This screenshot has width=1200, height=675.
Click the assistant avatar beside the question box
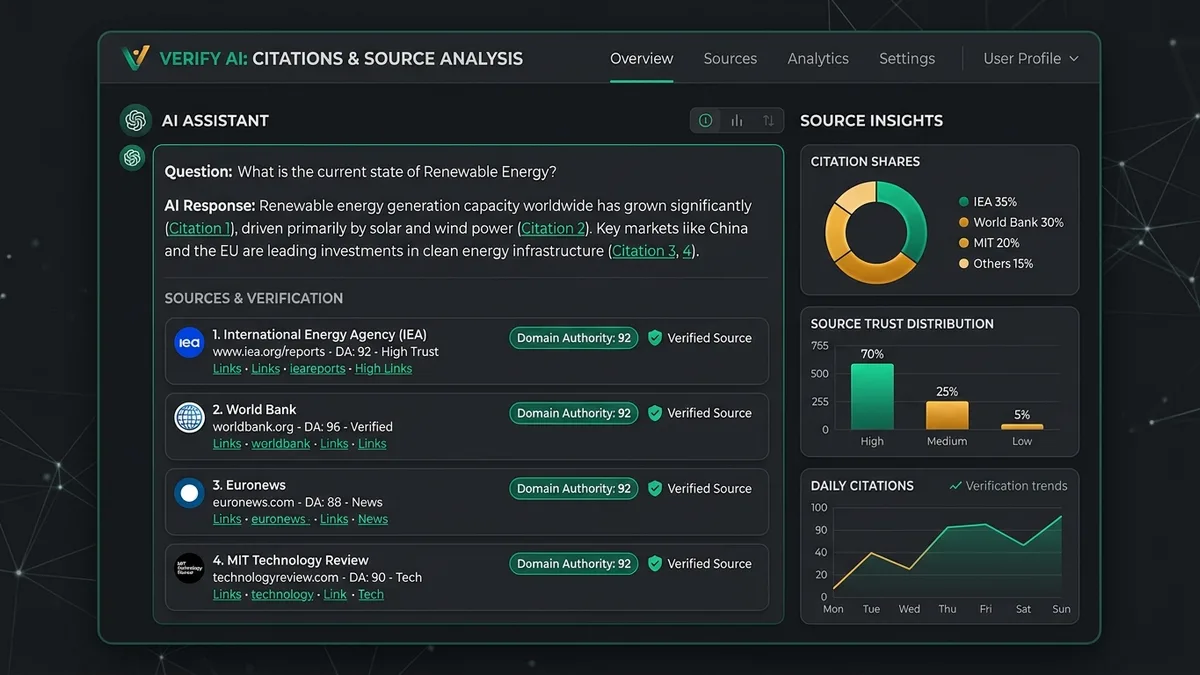click(x=132, y=157)
